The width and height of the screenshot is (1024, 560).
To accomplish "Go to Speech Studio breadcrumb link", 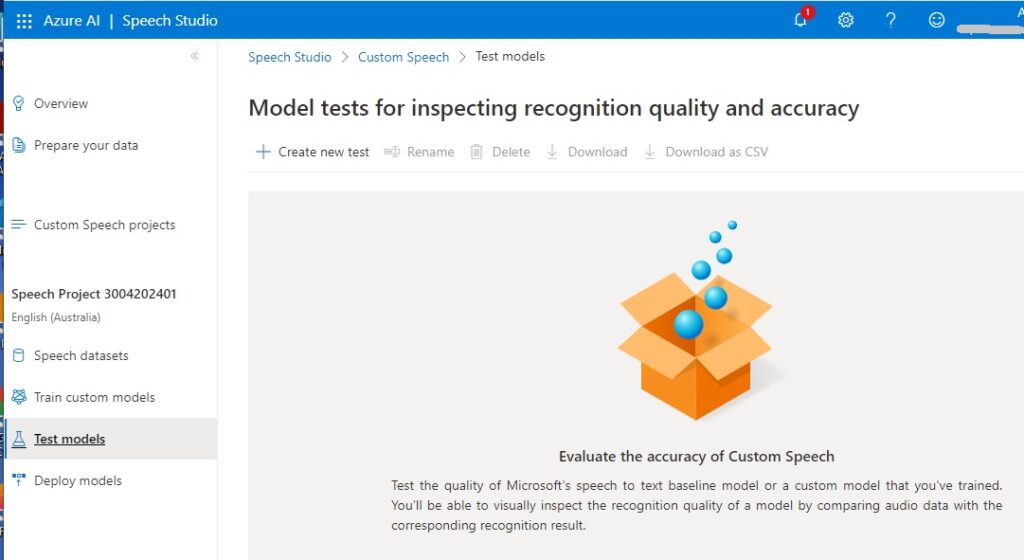I will (x=290, y=57).
